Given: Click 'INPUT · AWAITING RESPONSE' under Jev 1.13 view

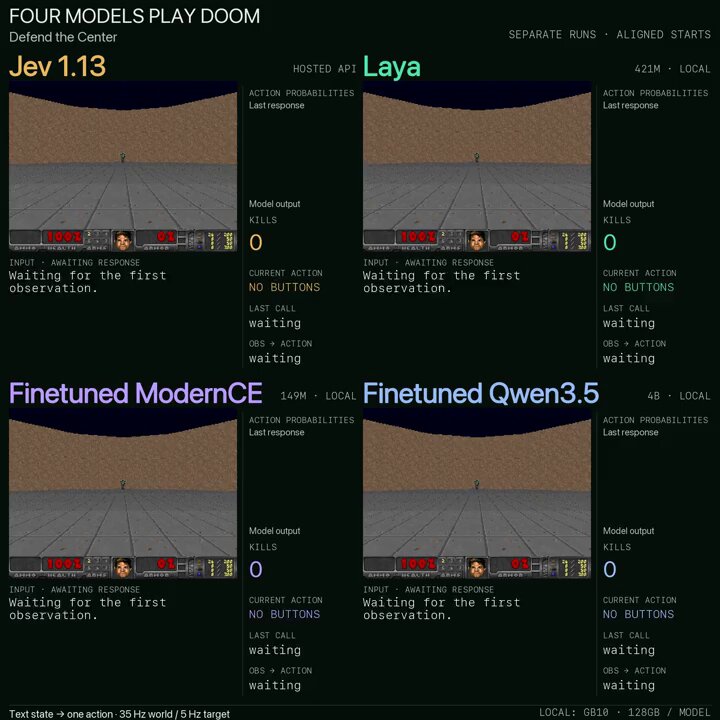Looking at the screenshot, I should (74, 263).
